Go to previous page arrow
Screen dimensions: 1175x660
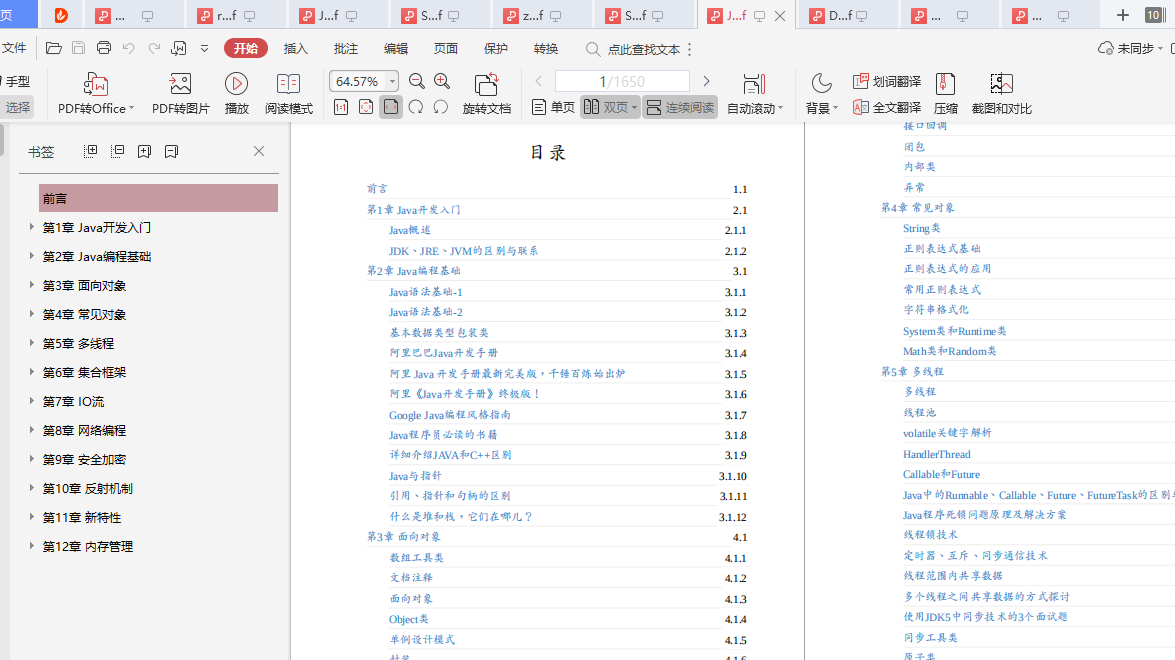(538, 81)
